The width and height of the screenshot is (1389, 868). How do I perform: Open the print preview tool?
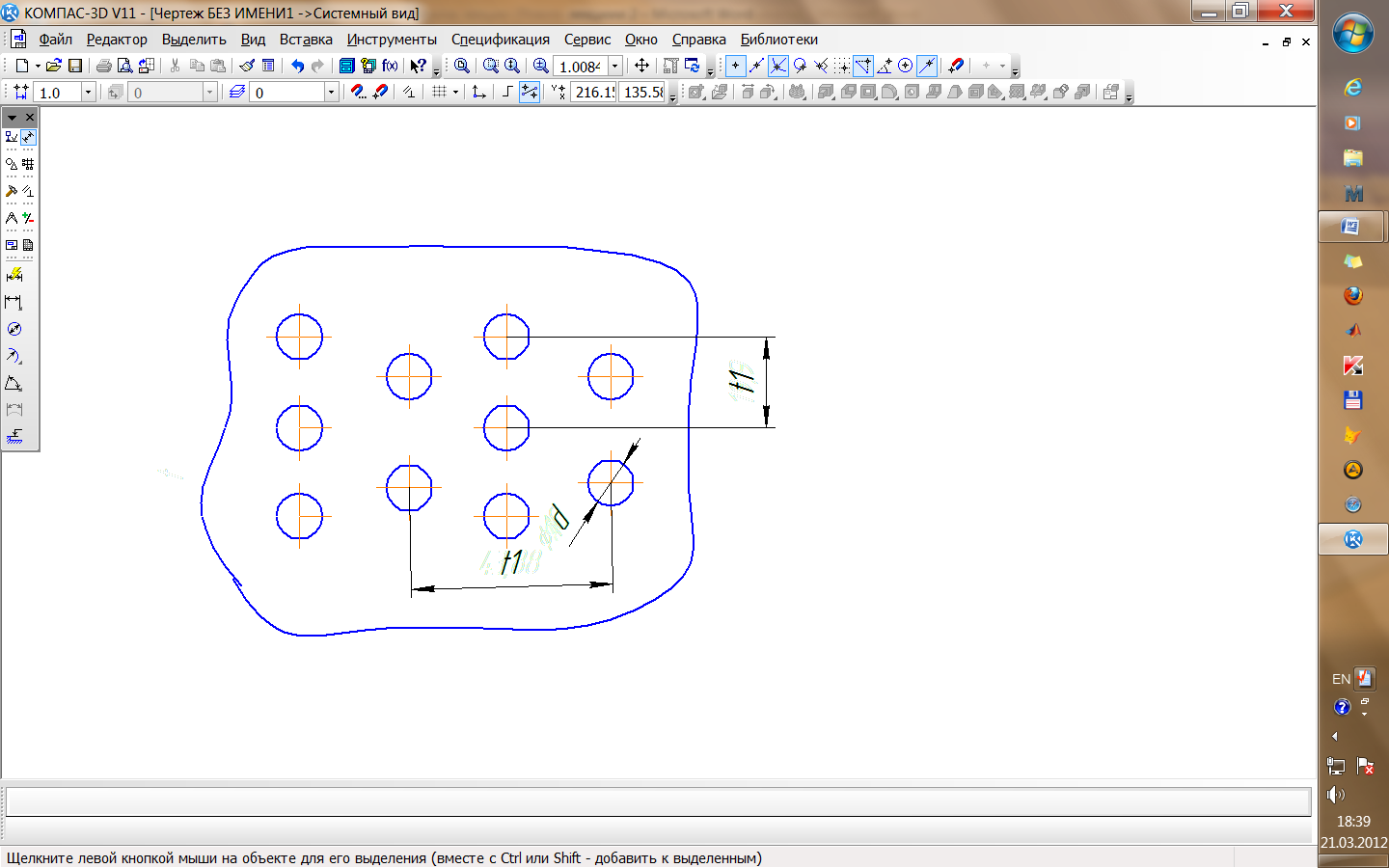(124, 66)
